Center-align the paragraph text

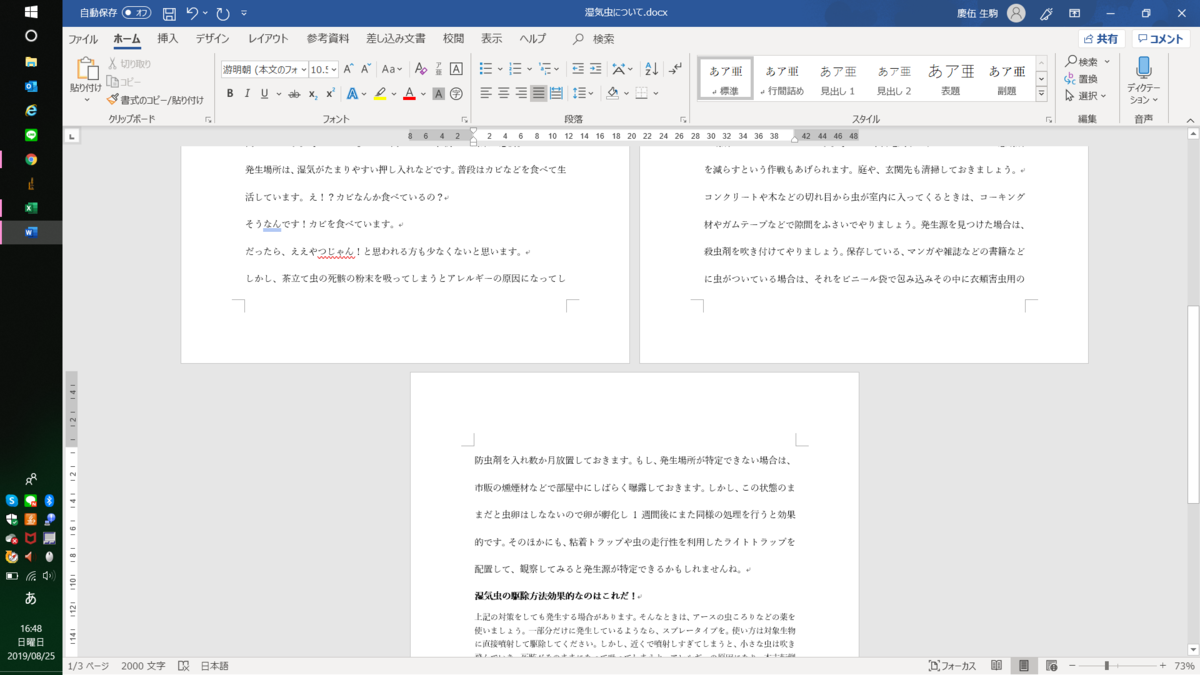[503, 94]
